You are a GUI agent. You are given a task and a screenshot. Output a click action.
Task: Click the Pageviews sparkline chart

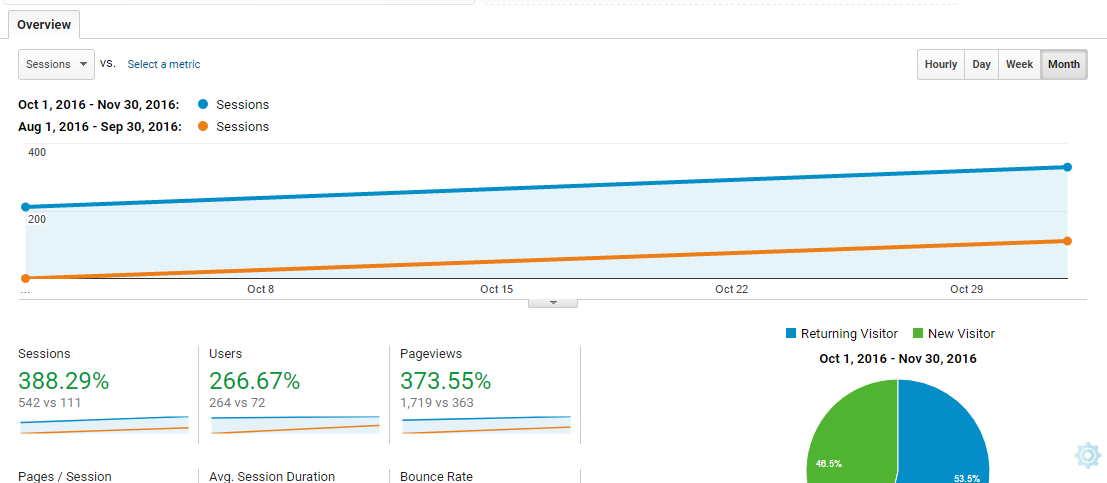tap(486, 425)
